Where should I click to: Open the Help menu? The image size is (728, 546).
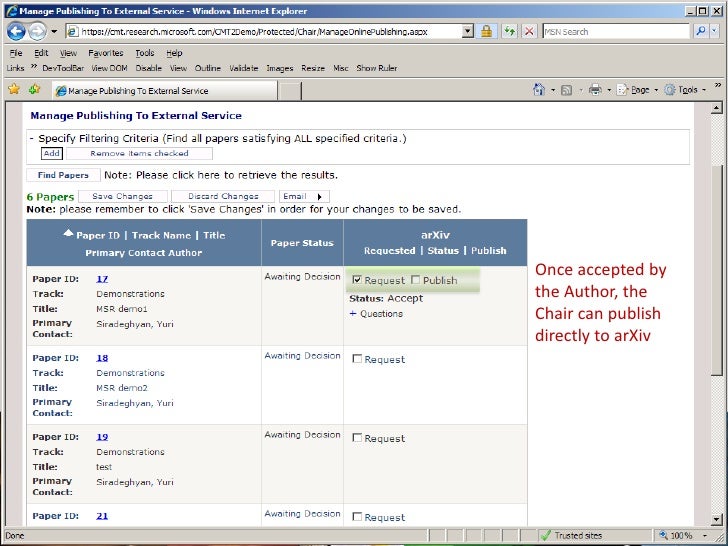click(x=174, y=53)
